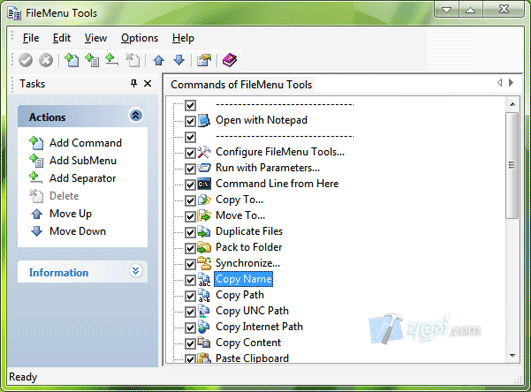Click the scroll up arrow of command list
The image size is (531, 392).
(512, 105)
